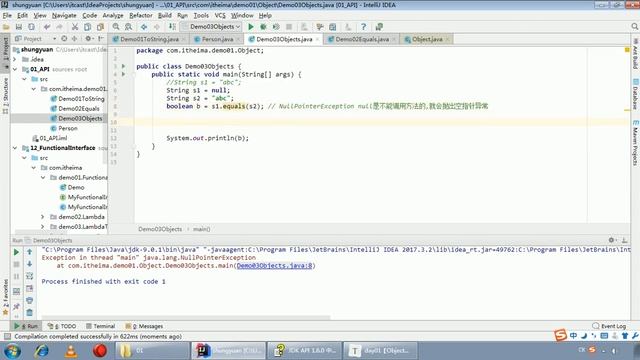Click the Build Project icon
The width and height of the screenshot is (640, 360).
[x=172, y=27]
